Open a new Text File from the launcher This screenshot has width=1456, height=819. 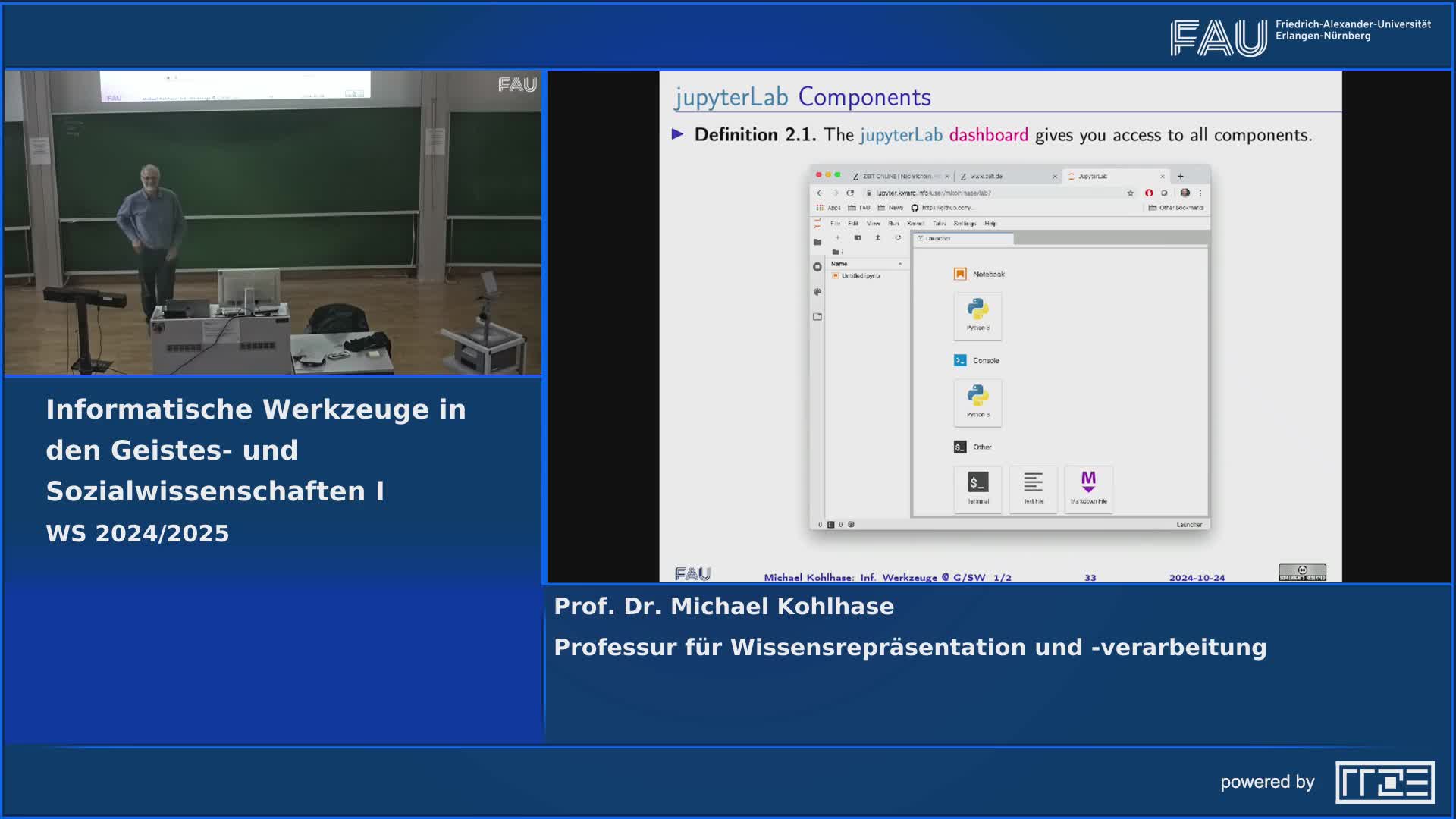point(1034,488)
